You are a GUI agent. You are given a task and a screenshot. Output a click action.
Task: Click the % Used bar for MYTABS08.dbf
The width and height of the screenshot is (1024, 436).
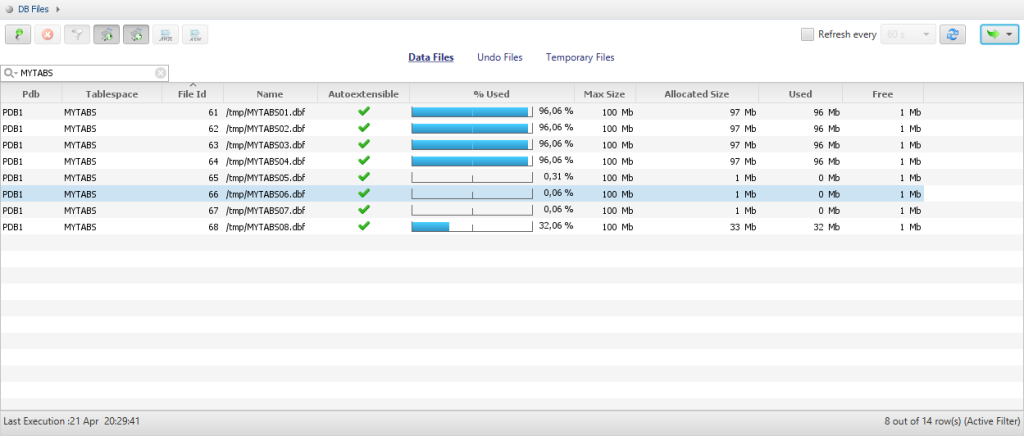tap(472, 227)
